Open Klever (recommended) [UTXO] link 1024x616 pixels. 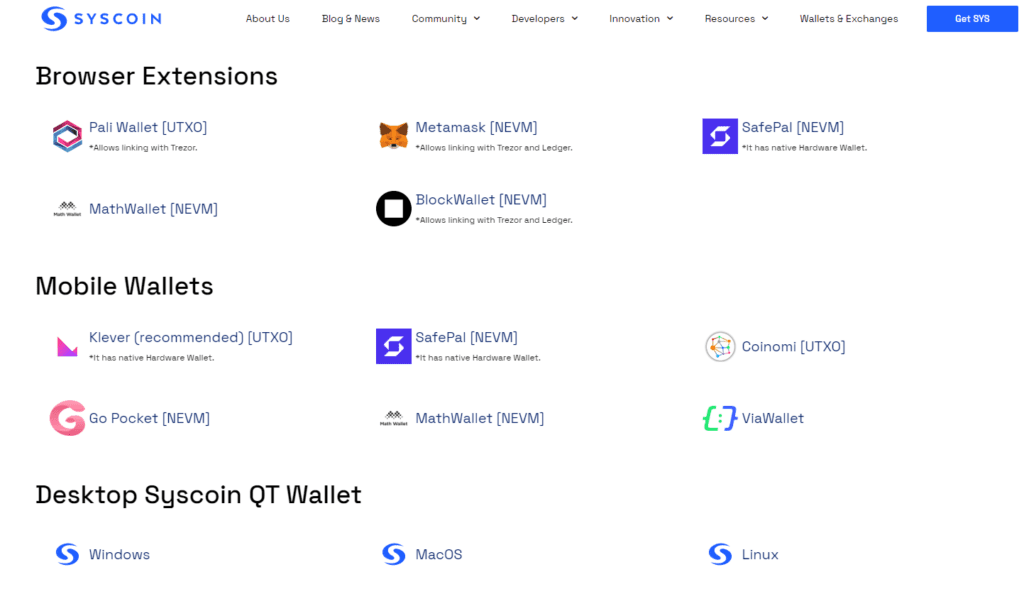[x=191, y=338]
